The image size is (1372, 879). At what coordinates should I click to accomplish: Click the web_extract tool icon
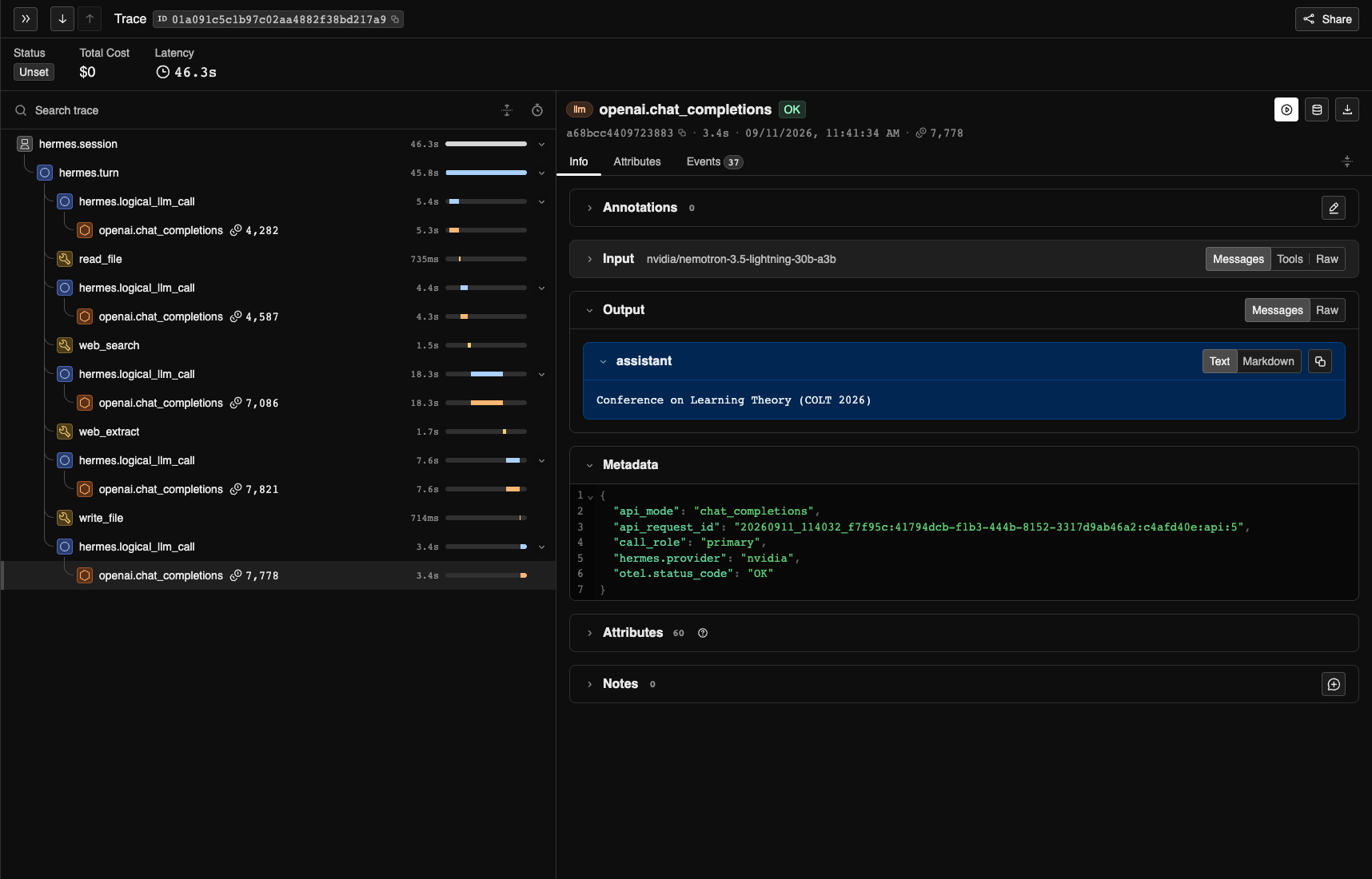pyautogui.click(x=65, y=432)
